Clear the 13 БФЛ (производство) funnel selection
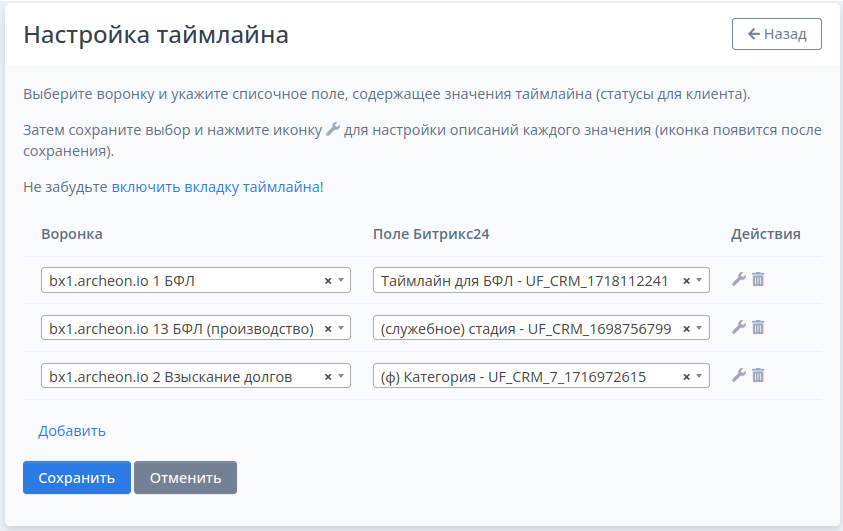 tap(328, 329)
